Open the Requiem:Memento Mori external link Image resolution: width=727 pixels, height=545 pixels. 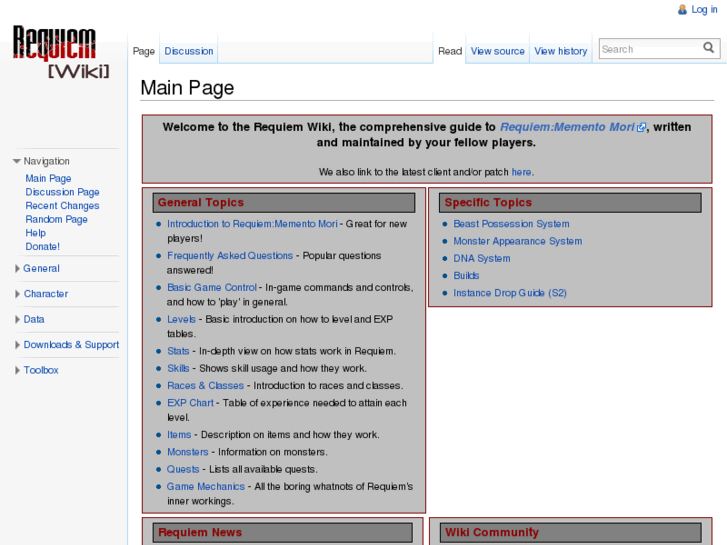pyautogui.click(x=567, y=127)
